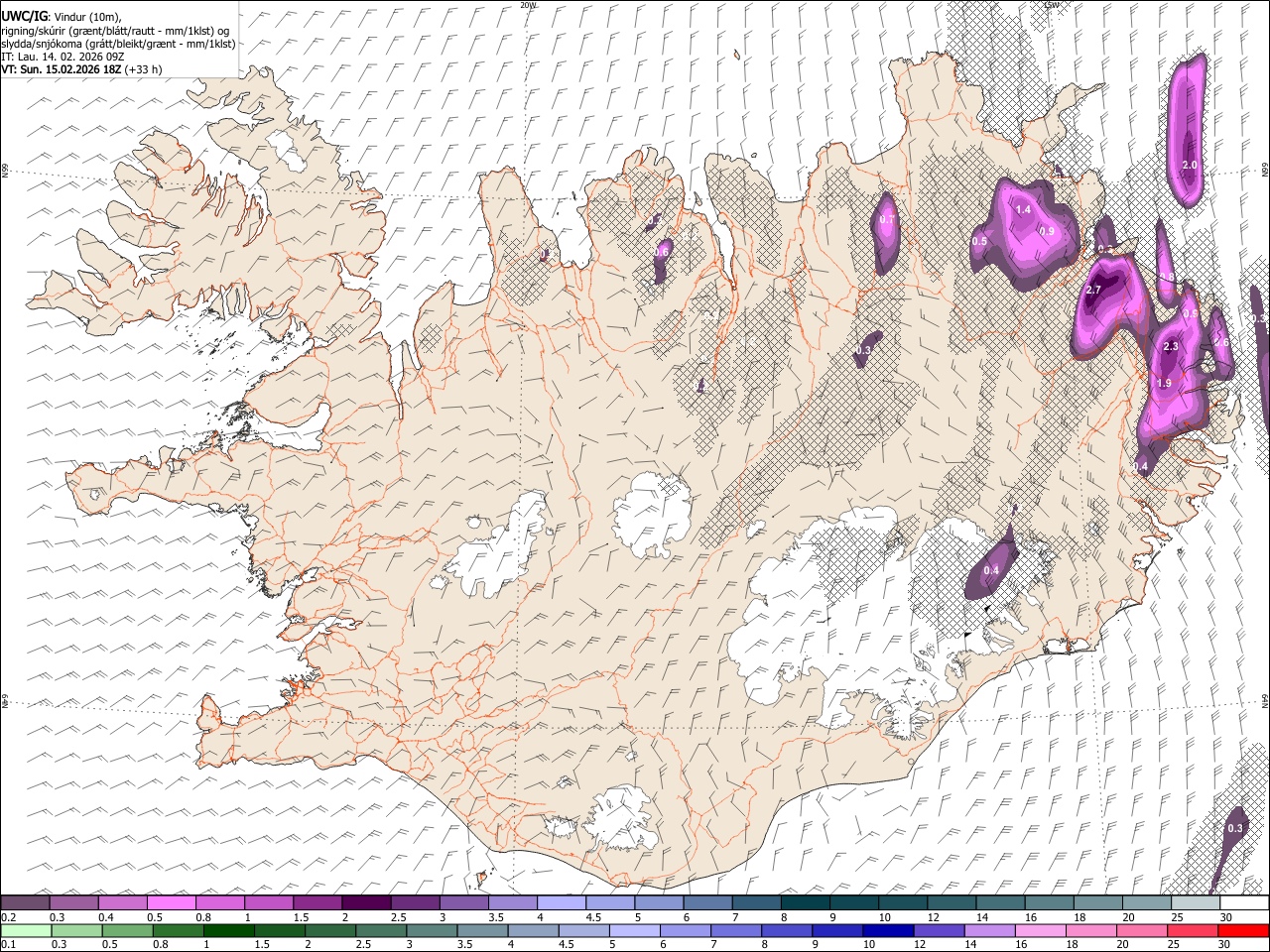This screenshot has width=1270, height=952.
Task: Click the pale grey 25 snow legend swatch
Action: (x=1196, y=902)
